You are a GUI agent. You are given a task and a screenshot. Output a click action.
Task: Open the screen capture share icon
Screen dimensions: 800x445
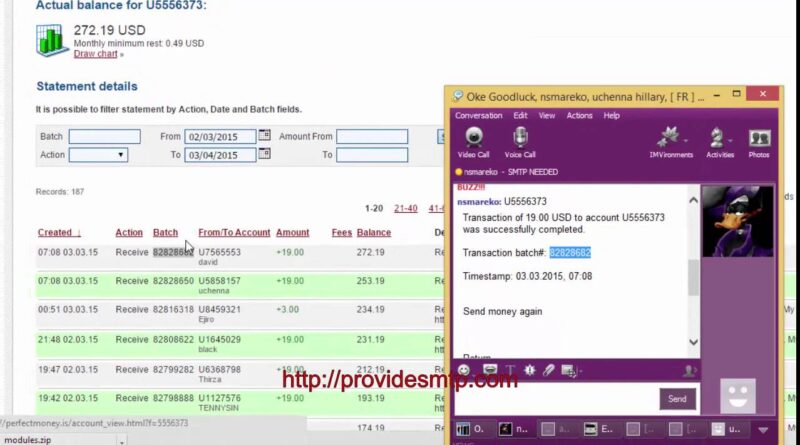(x=567, y=370)
